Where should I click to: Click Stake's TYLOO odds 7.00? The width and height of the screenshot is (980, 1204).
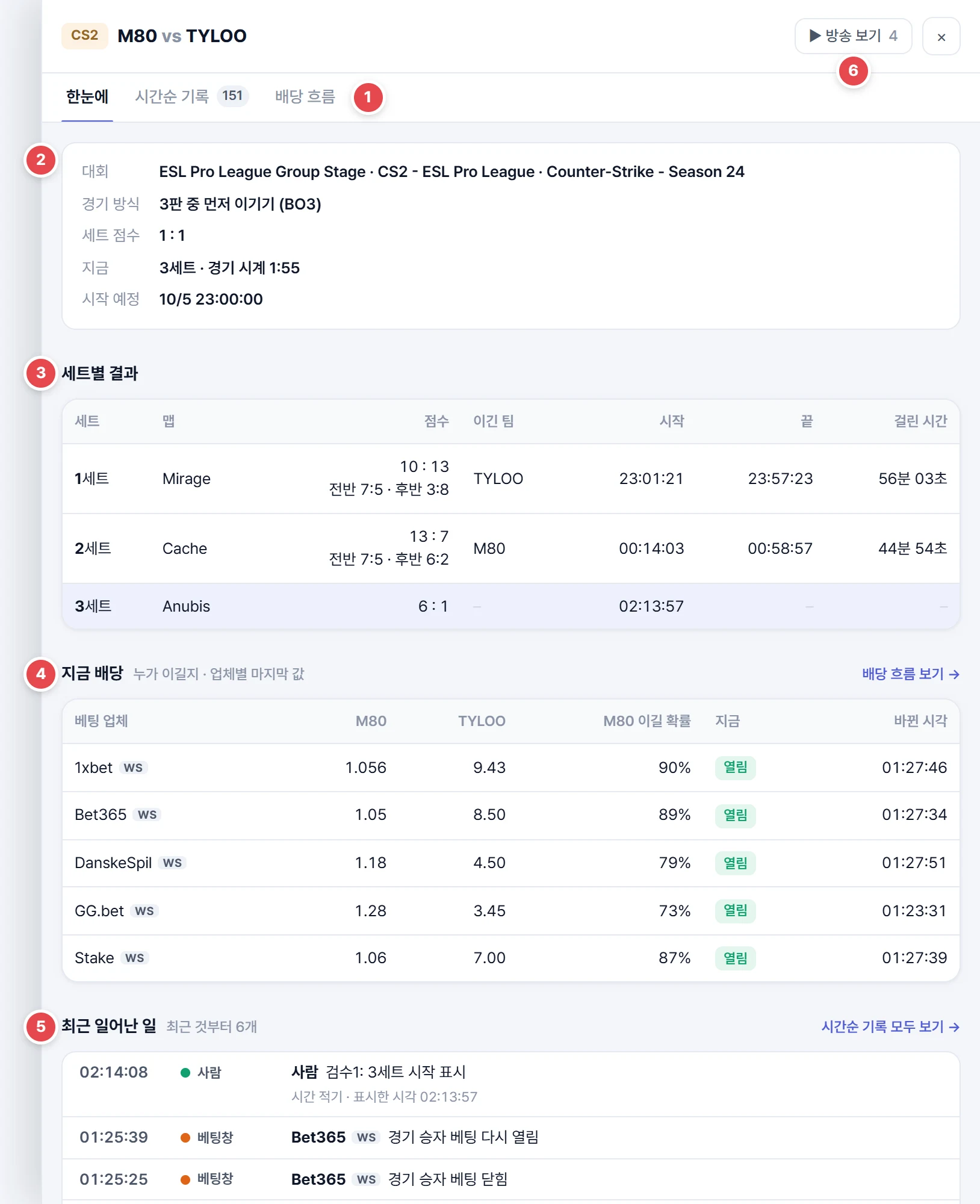pyautogui.click(x=489, y=958)
